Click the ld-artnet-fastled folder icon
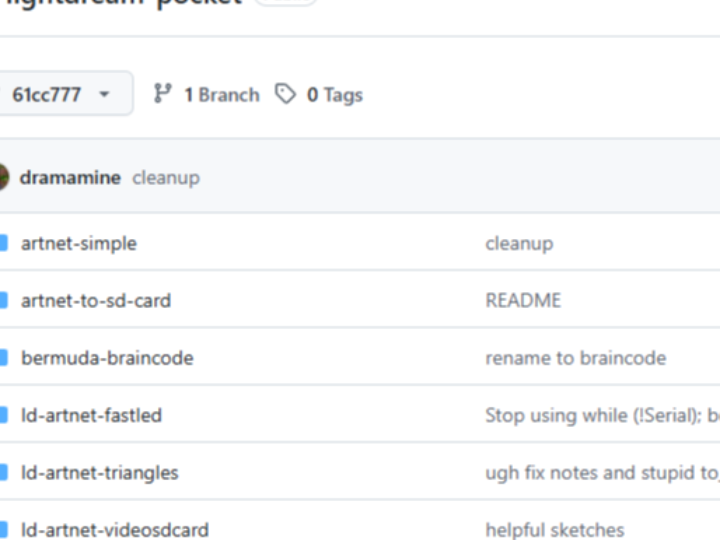 4,415
